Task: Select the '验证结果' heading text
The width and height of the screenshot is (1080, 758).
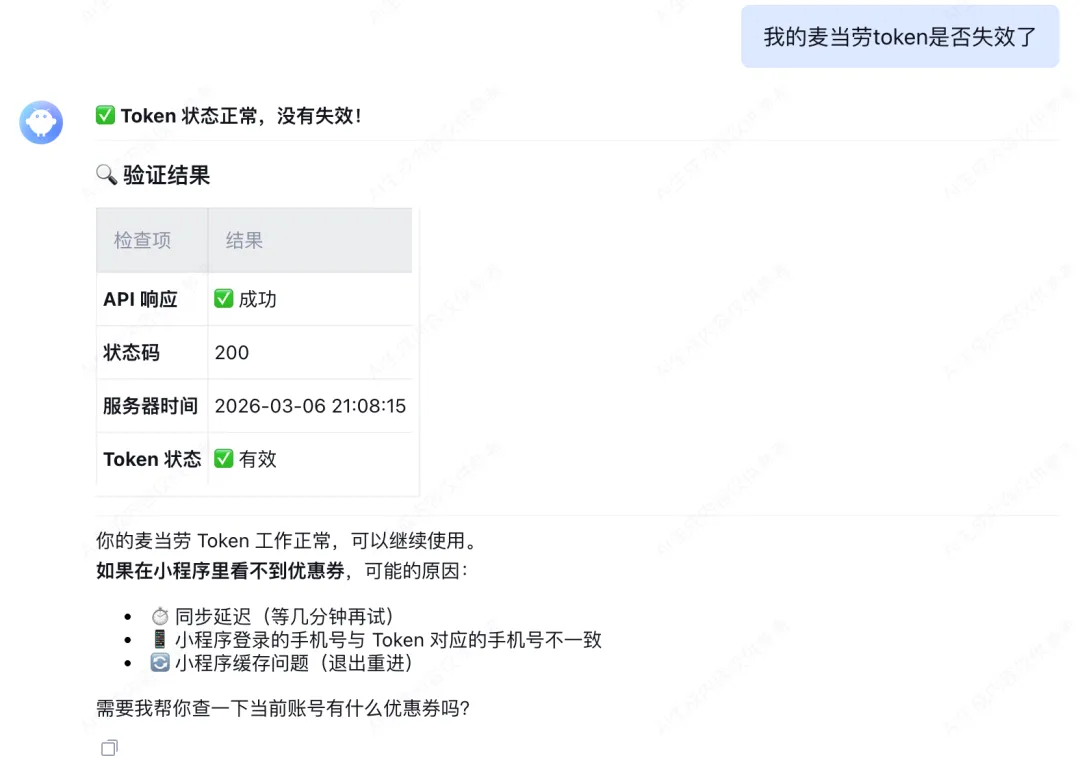Action: (167, 175)
